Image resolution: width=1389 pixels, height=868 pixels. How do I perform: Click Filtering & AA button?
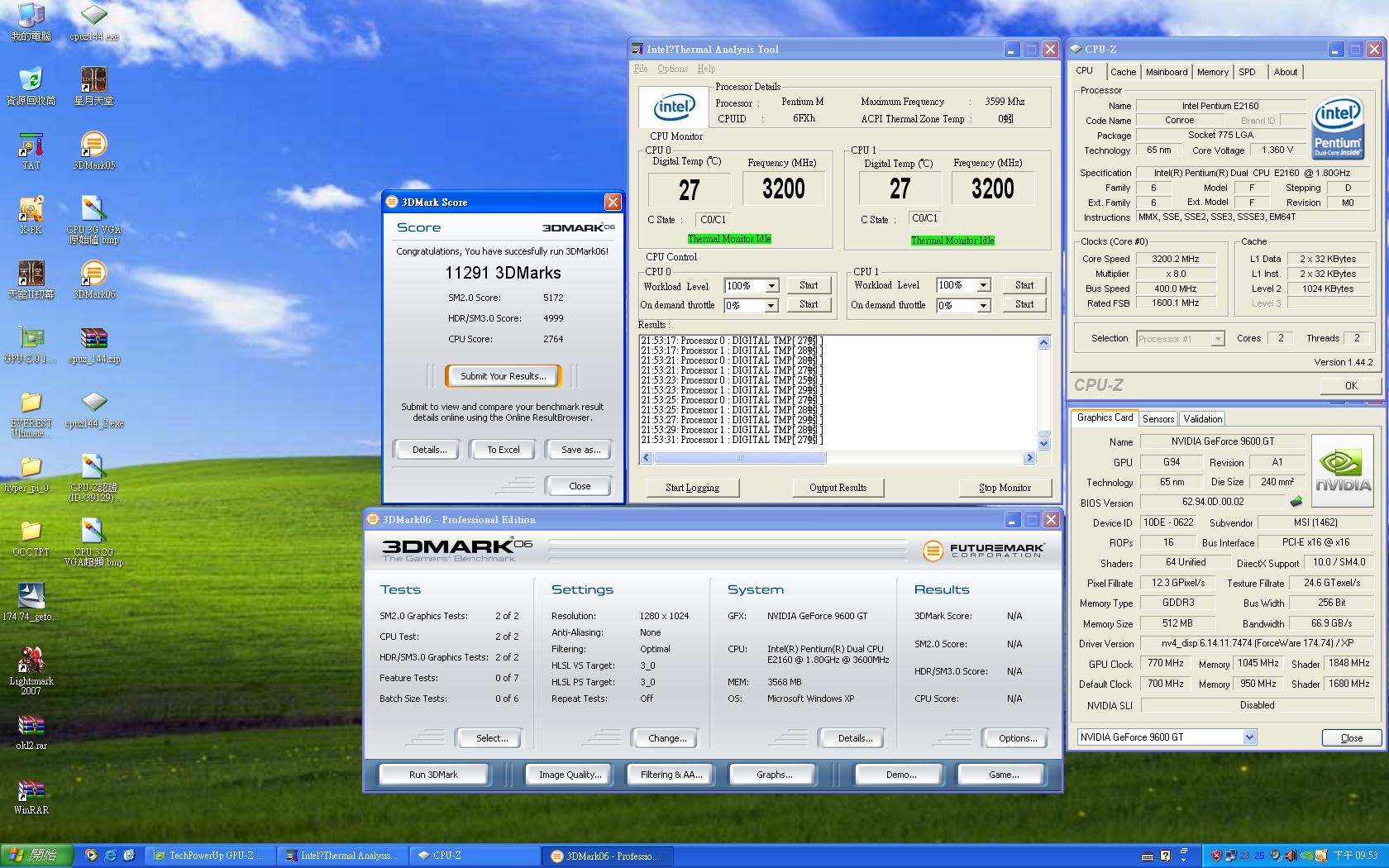[x=671, y=775]
